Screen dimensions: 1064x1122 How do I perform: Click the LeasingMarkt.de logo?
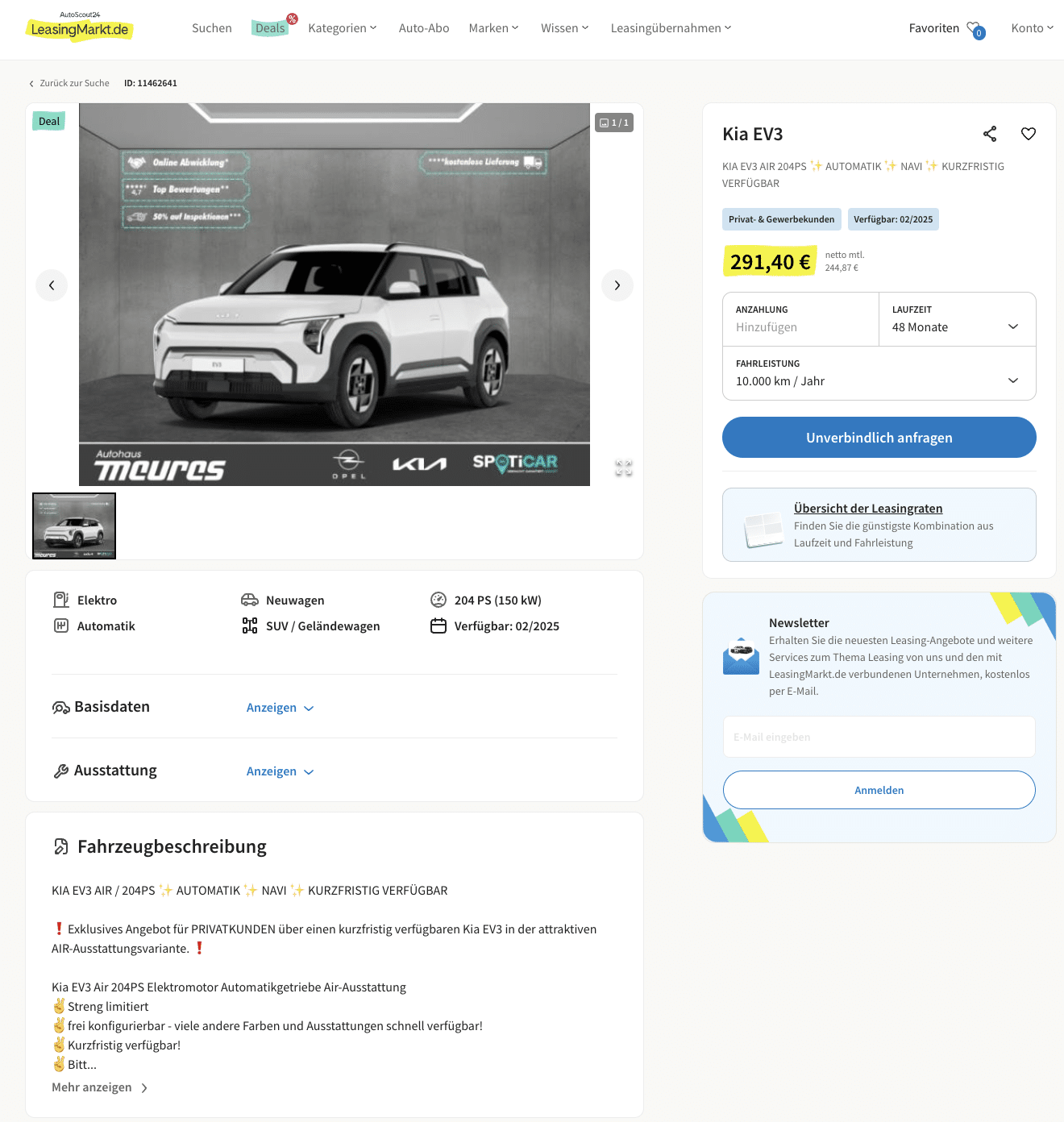click(80, 27)
